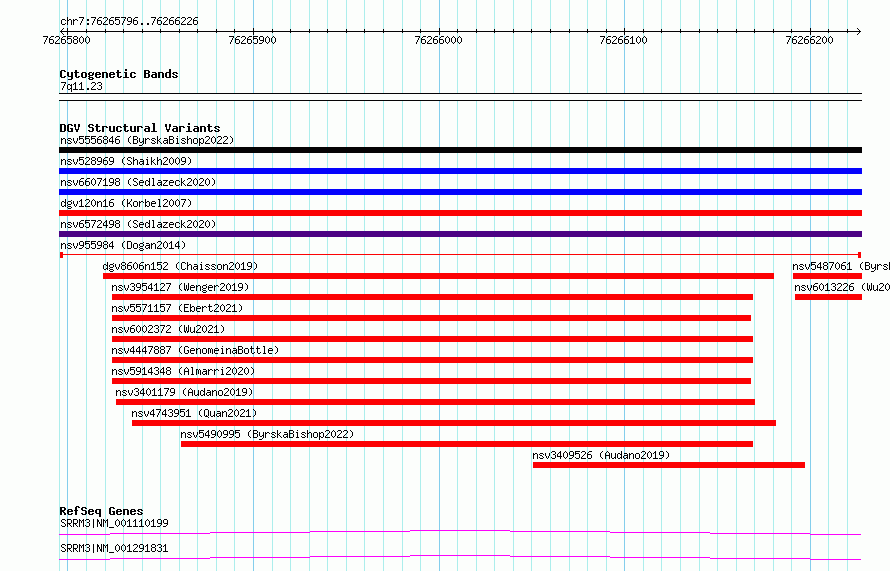Select the black nsv5556846 variant bar
The height and width of the screenshot is (571, 890).
460,150
